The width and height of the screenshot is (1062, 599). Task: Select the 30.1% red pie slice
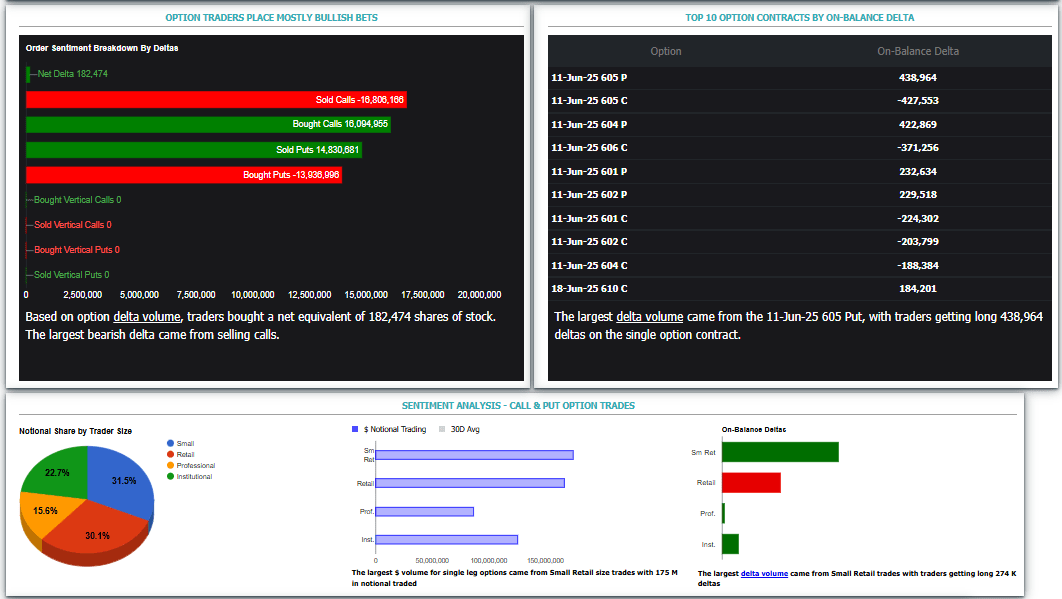click(x=96, y=534)
